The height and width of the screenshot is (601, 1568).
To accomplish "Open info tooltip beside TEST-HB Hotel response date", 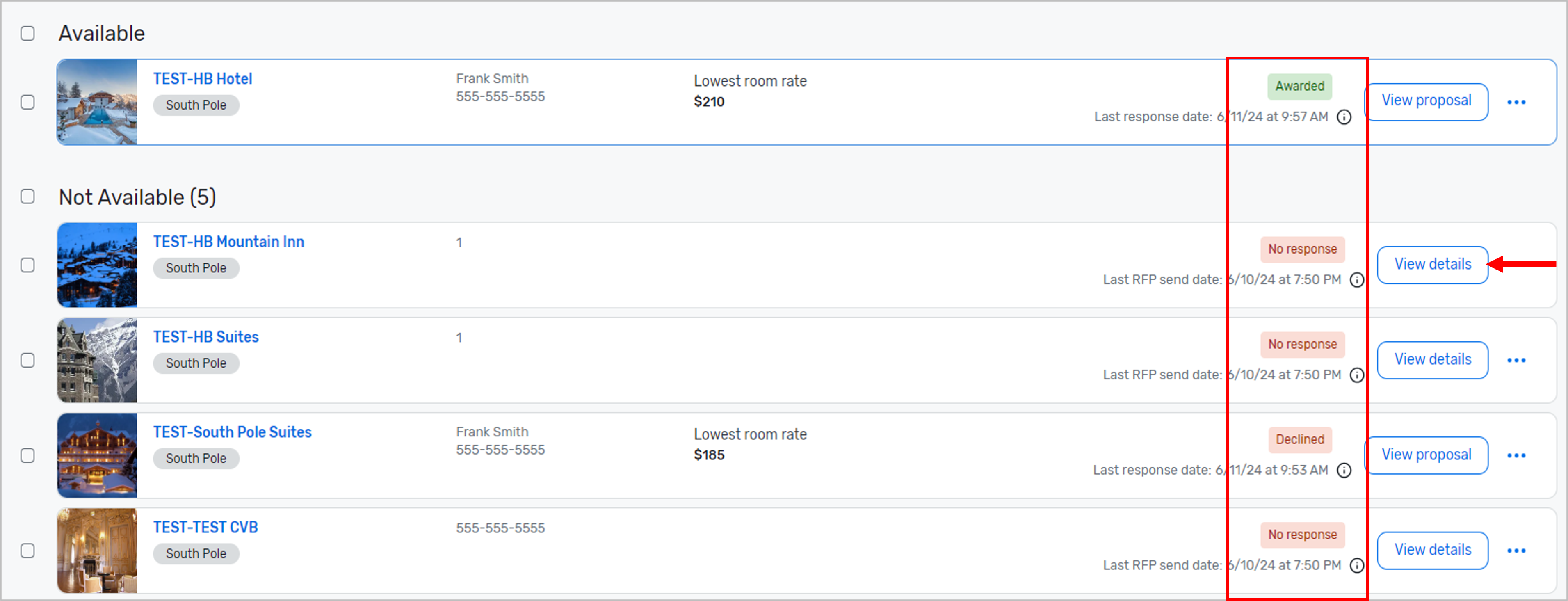I will tap(1345, 117).
